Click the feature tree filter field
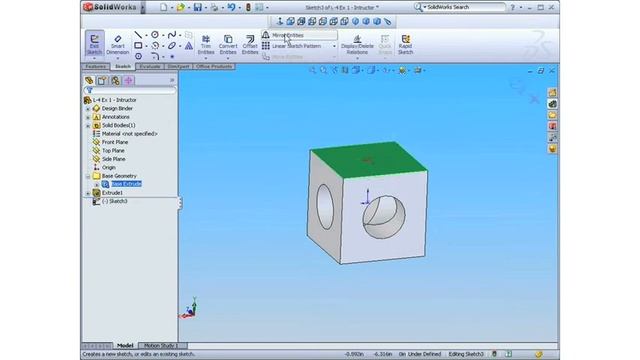640x360 pixels. point(130,90)
